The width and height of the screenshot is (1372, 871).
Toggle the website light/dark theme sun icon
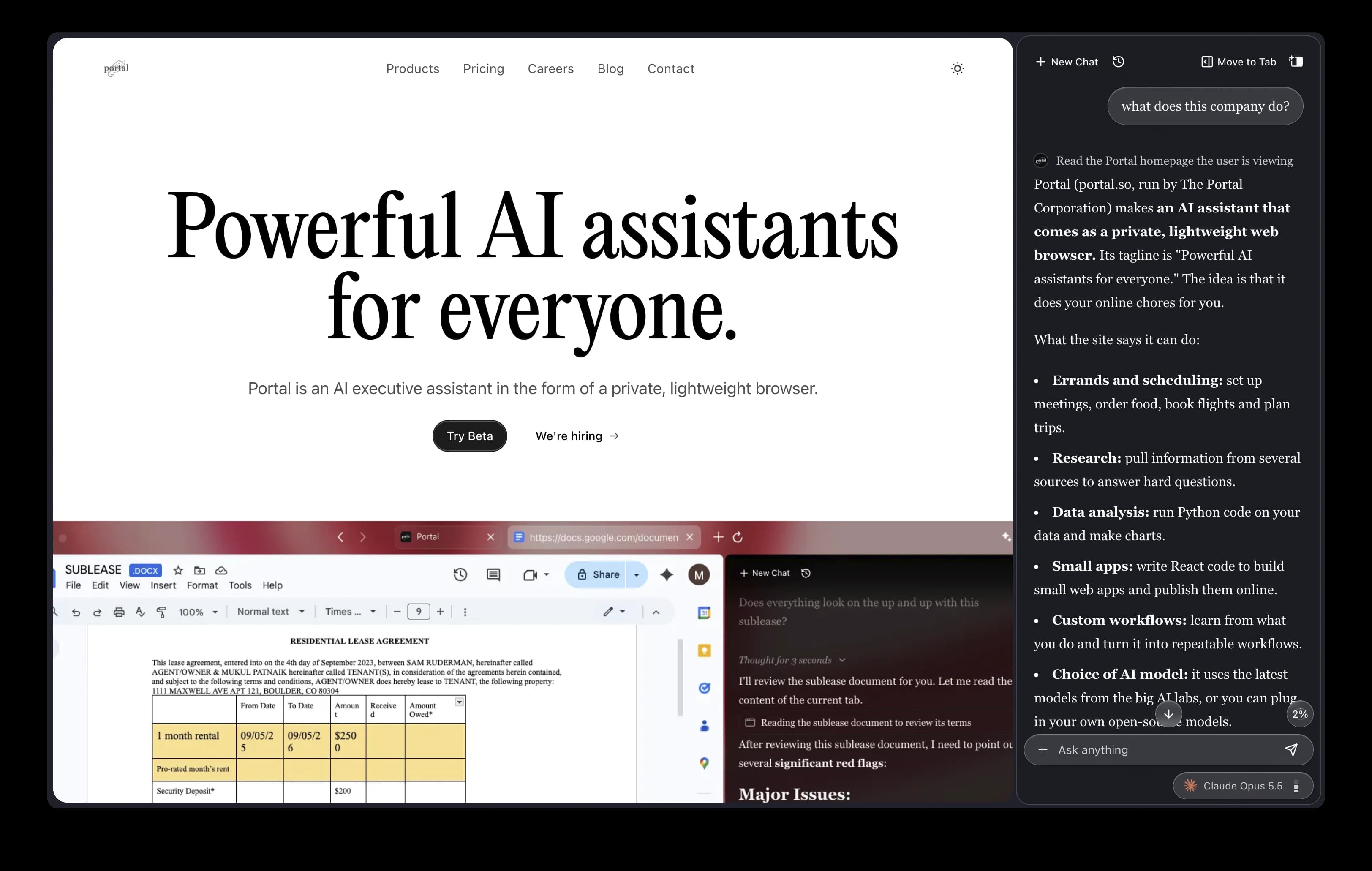(x=958, y=68)
